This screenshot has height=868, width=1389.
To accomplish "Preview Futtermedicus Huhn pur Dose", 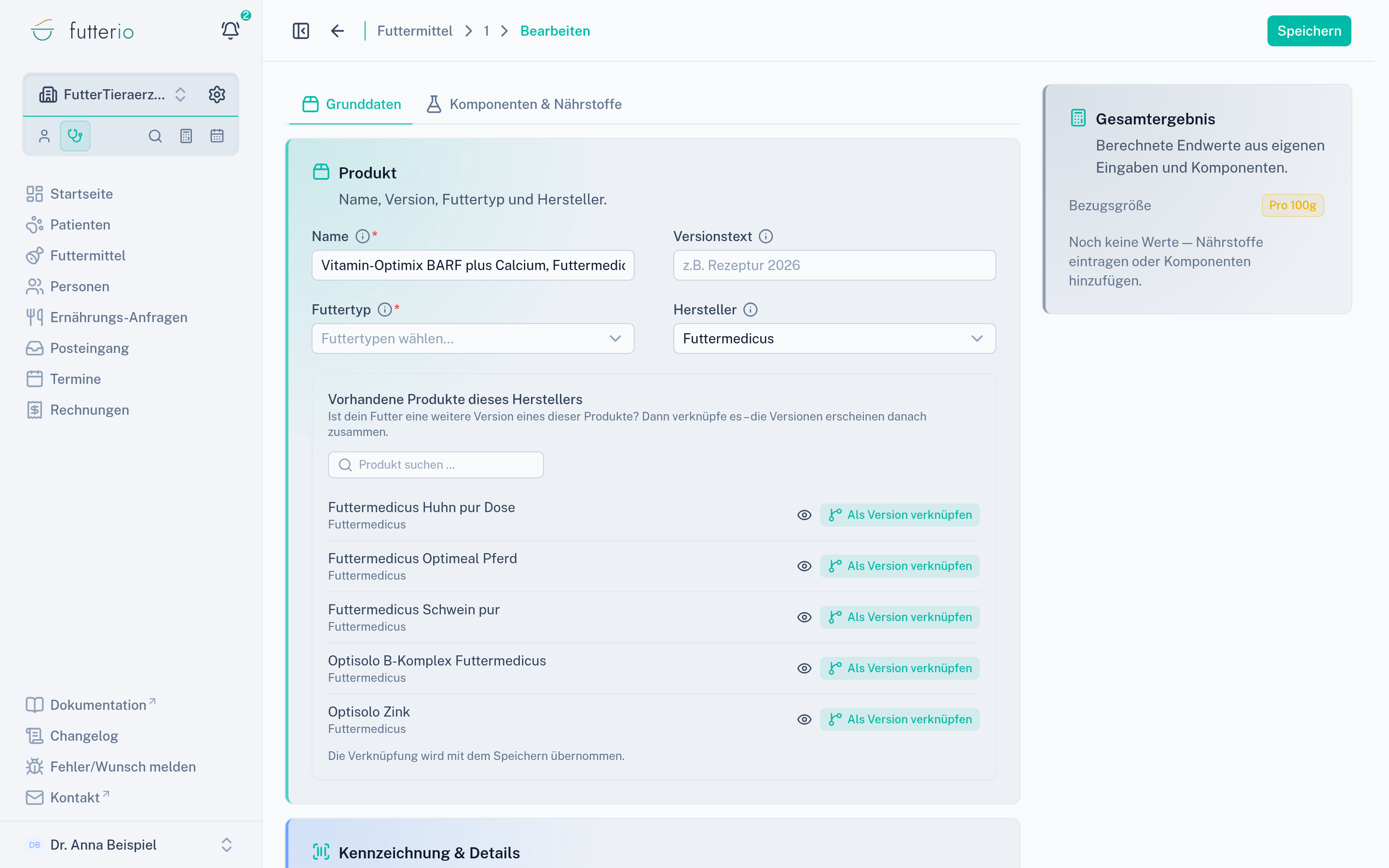I will 804,515.
